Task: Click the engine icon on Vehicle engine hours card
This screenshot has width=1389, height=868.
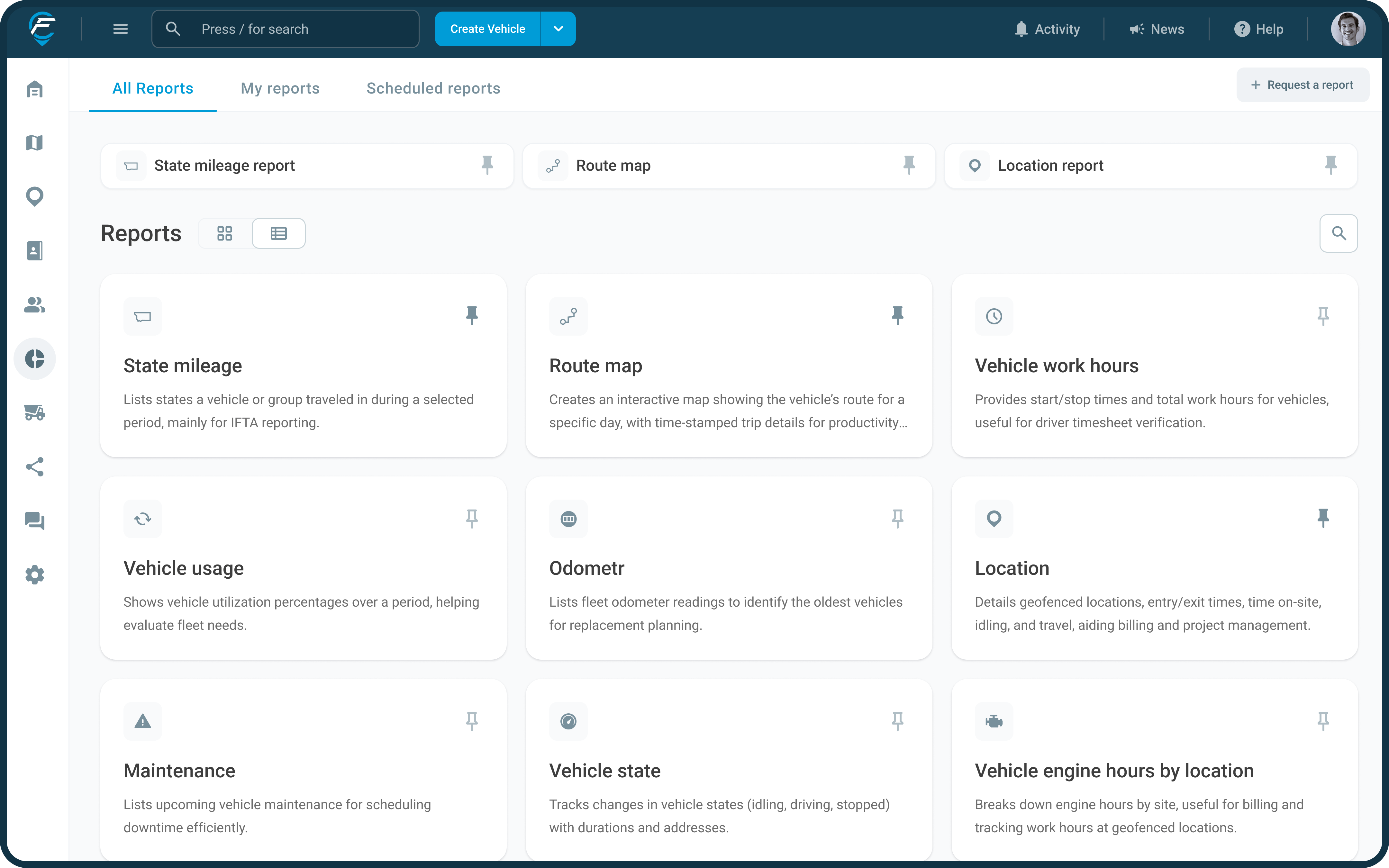Action: [994, 722]
